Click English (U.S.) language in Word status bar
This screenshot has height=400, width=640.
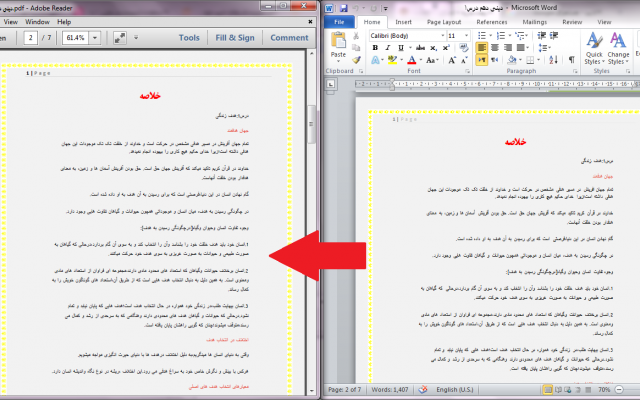point(455,389)
